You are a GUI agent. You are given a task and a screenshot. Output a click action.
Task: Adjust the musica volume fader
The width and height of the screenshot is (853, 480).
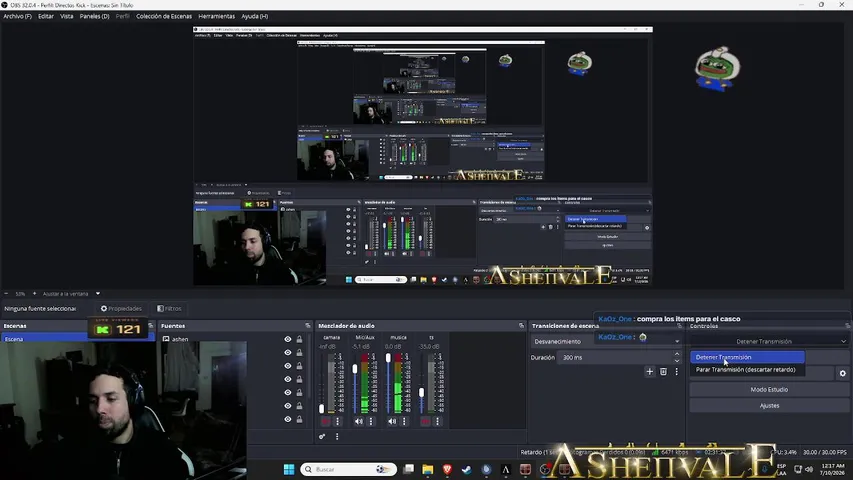point(388,358)
